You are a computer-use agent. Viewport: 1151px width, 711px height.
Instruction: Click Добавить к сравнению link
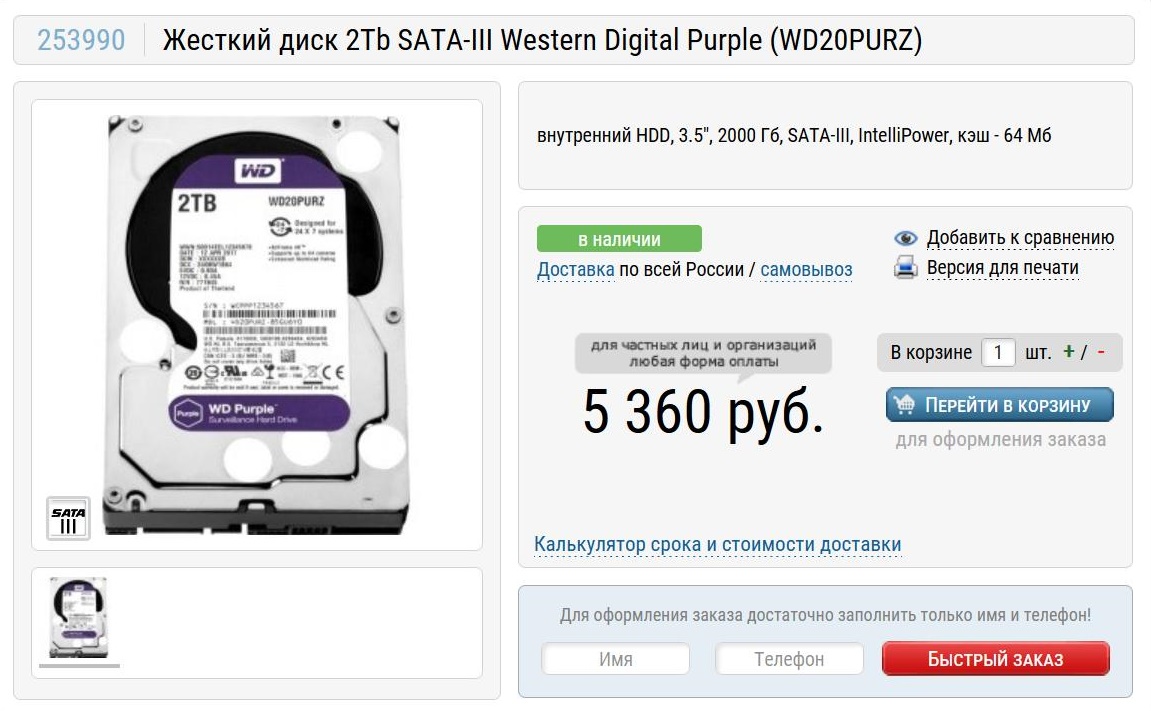click(x=1020, y=238)
